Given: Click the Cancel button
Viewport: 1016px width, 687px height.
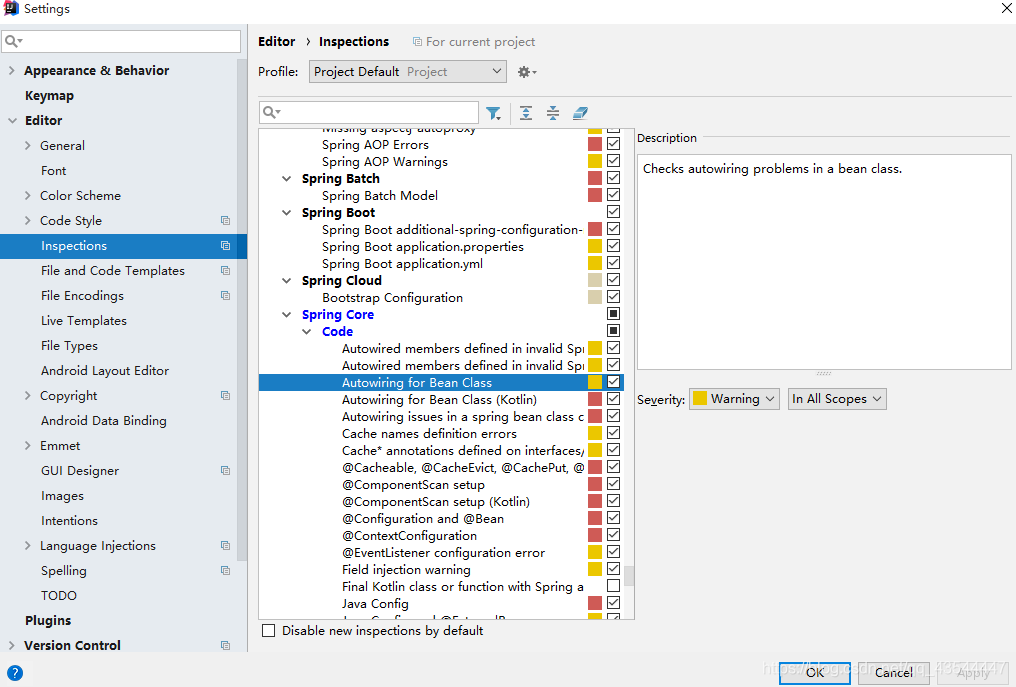Looking at the screenshot, I should click(x=894, y=673).
